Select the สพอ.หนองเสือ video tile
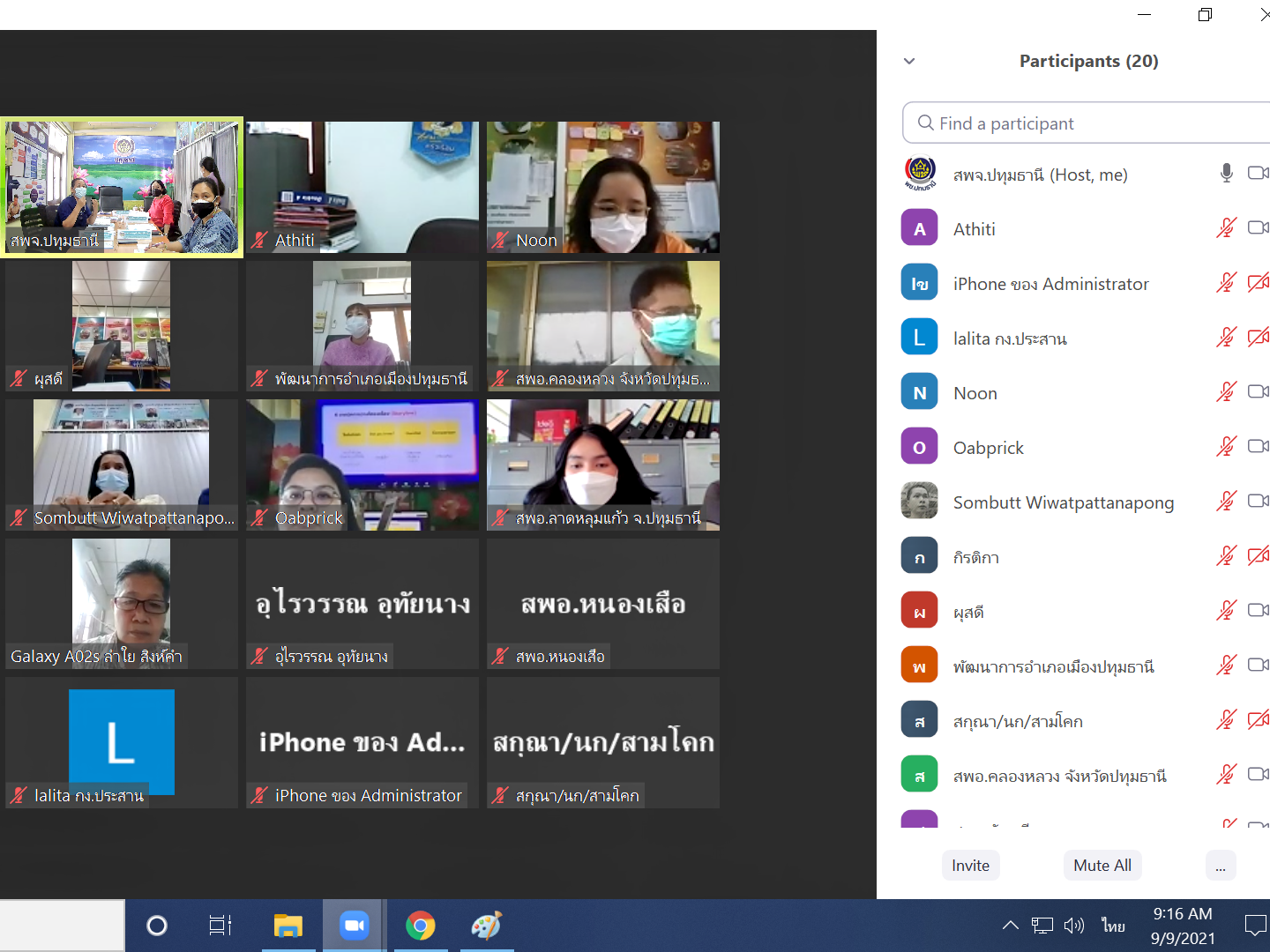 coord(603,604)
